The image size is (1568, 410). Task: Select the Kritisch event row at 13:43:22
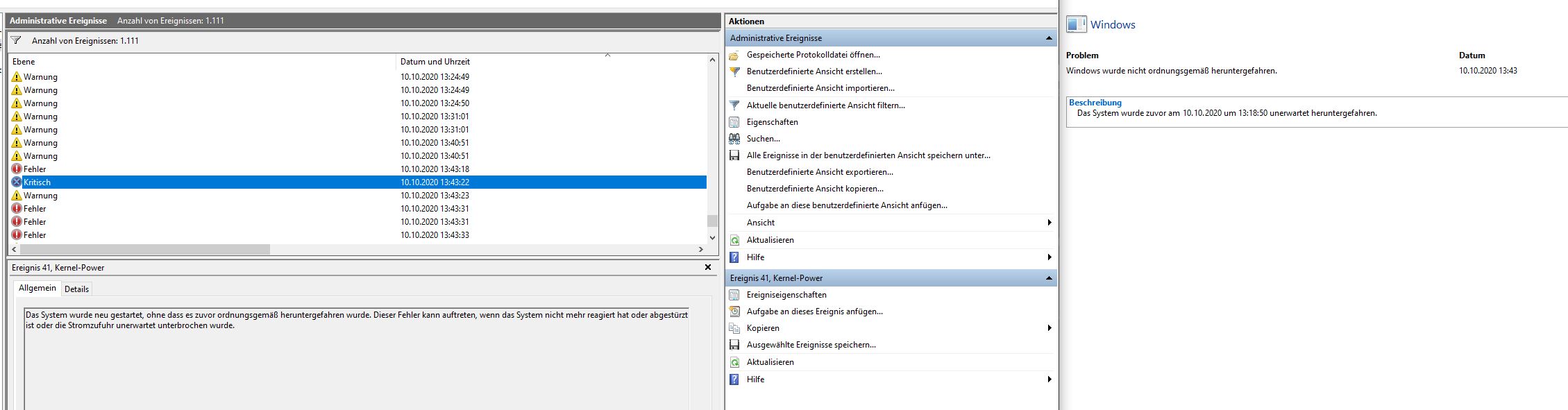coord(357,182)
